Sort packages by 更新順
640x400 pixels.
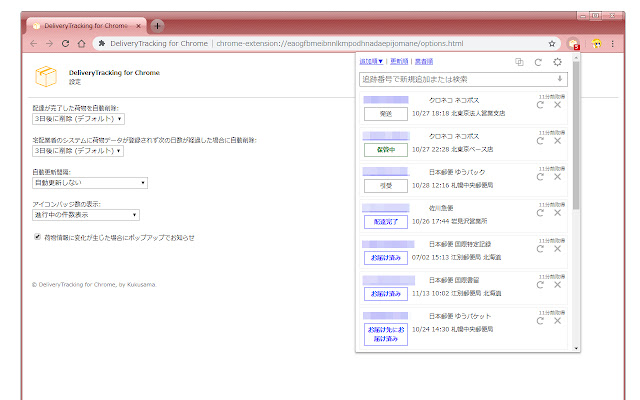click(x=399, y=61)
